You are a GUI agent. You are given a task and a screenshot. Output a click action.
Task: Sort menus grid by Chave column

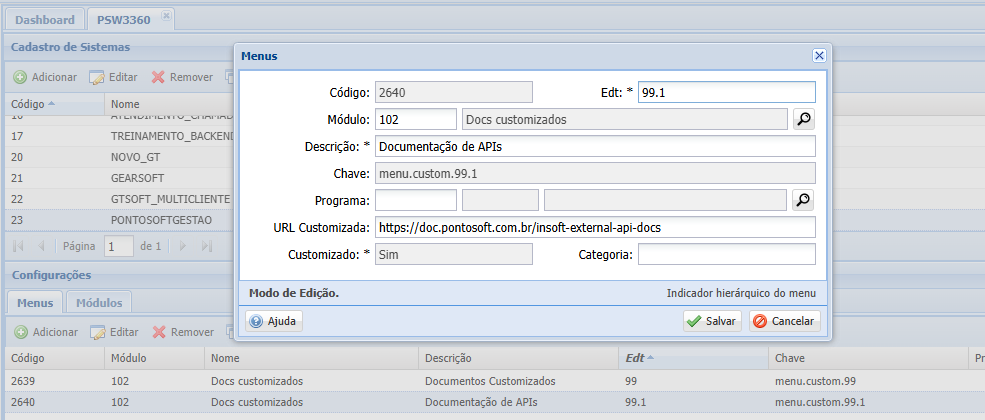[868, 358]
